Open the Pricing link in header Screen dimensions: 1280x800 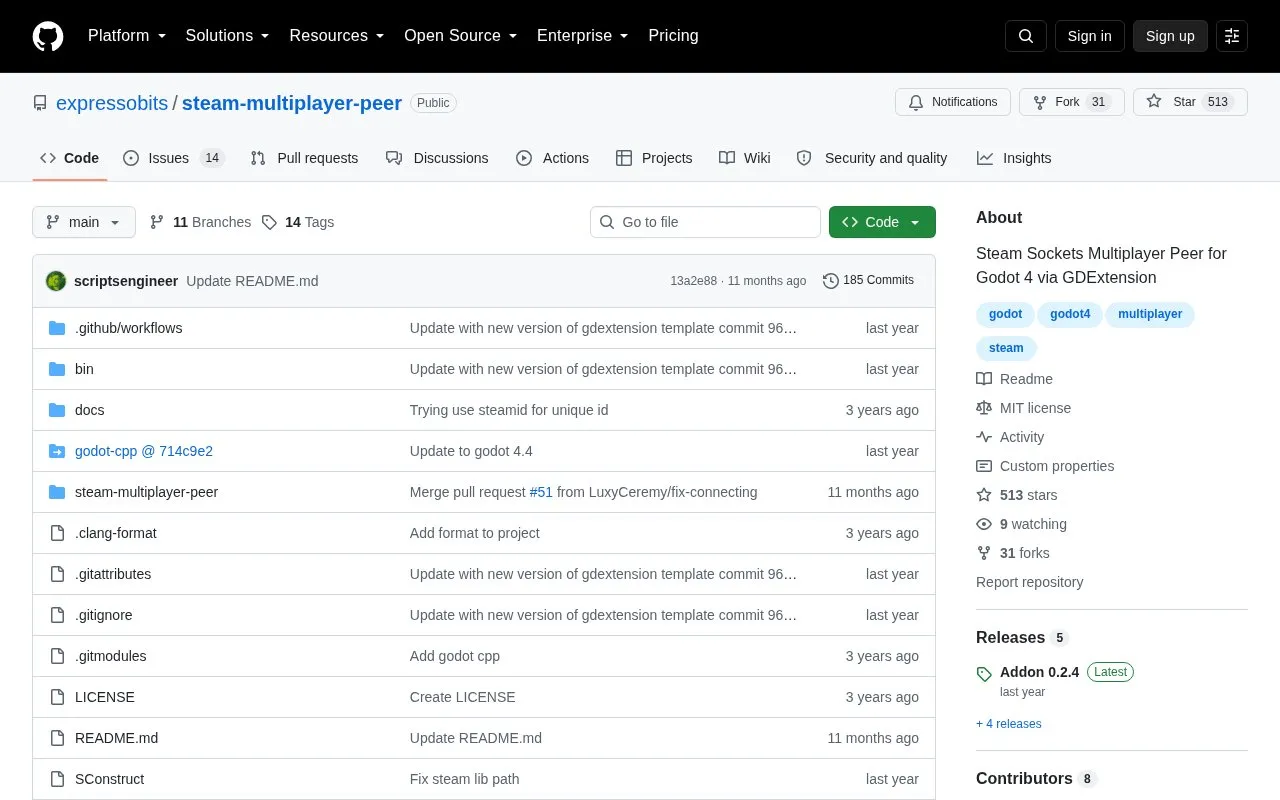673,36
